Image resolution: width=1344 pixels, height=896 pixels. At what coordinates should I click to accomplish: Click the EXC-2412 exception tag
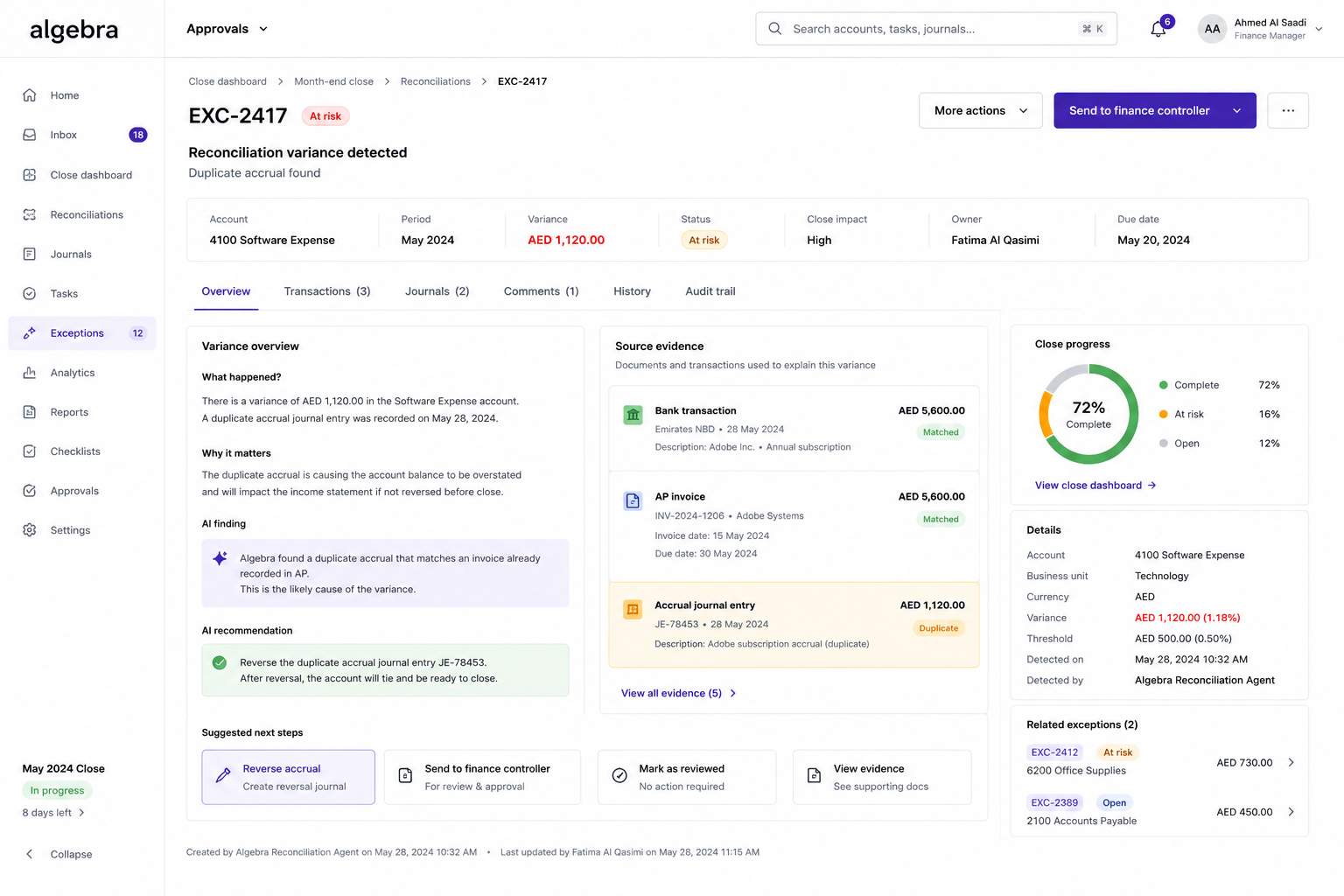tap(1054, 752)
